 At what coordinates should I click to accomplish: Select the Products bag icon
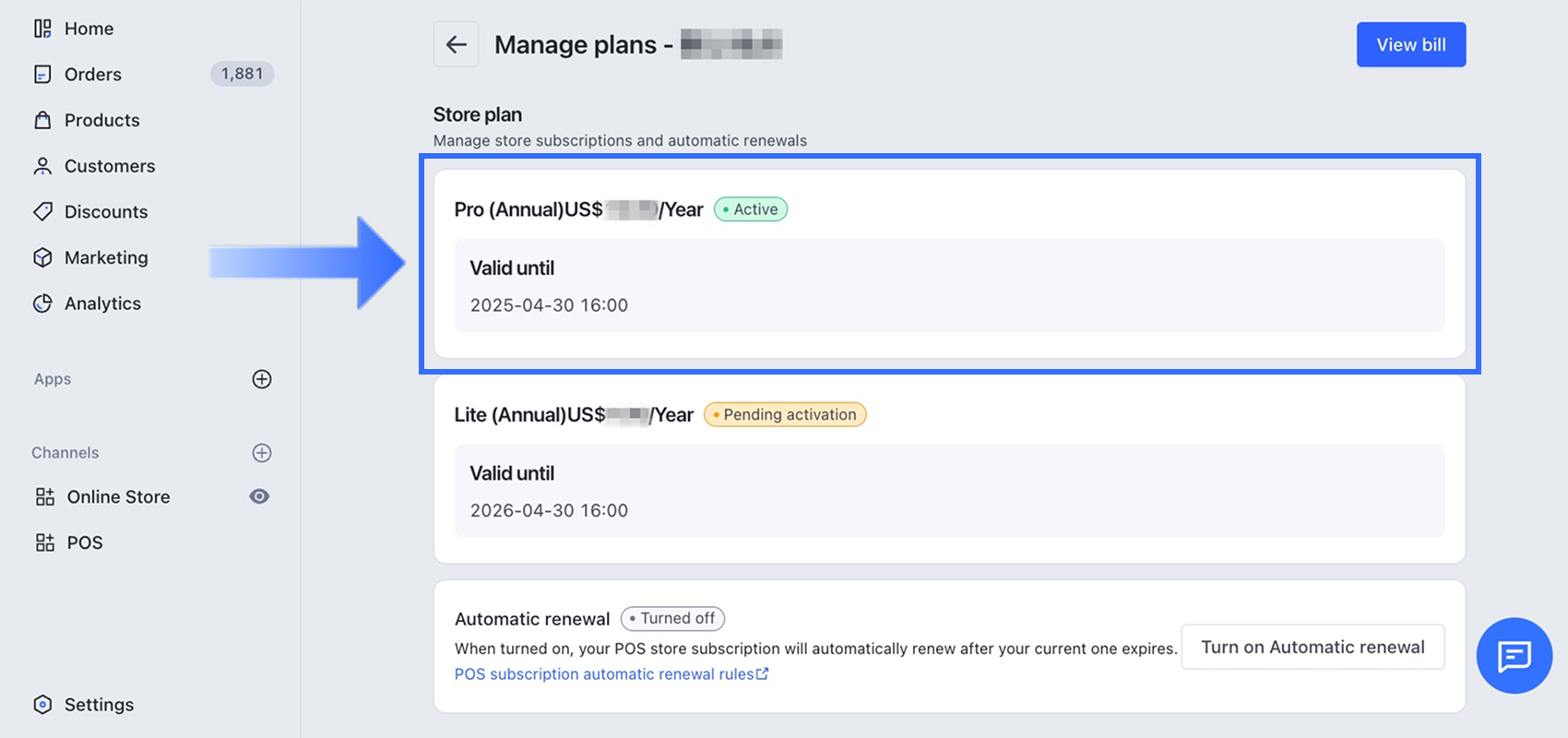(x=42, y=120)
